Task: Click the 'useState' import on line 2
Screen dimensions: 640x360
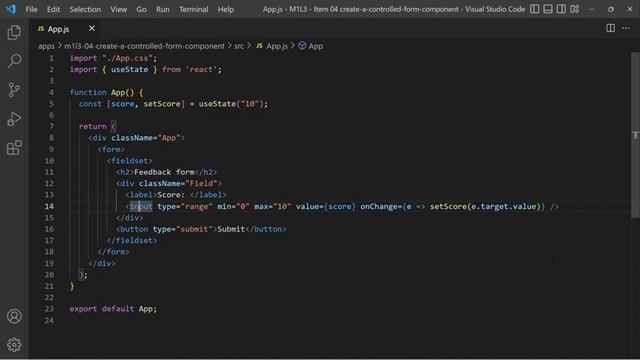Action: pos(129,69)
